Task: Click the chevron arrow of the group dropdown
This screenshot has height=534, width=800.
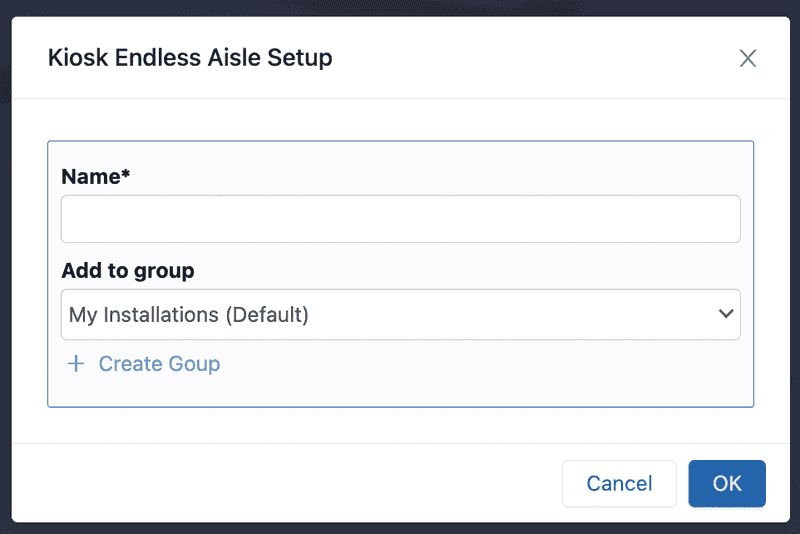Action: point(726,314)
